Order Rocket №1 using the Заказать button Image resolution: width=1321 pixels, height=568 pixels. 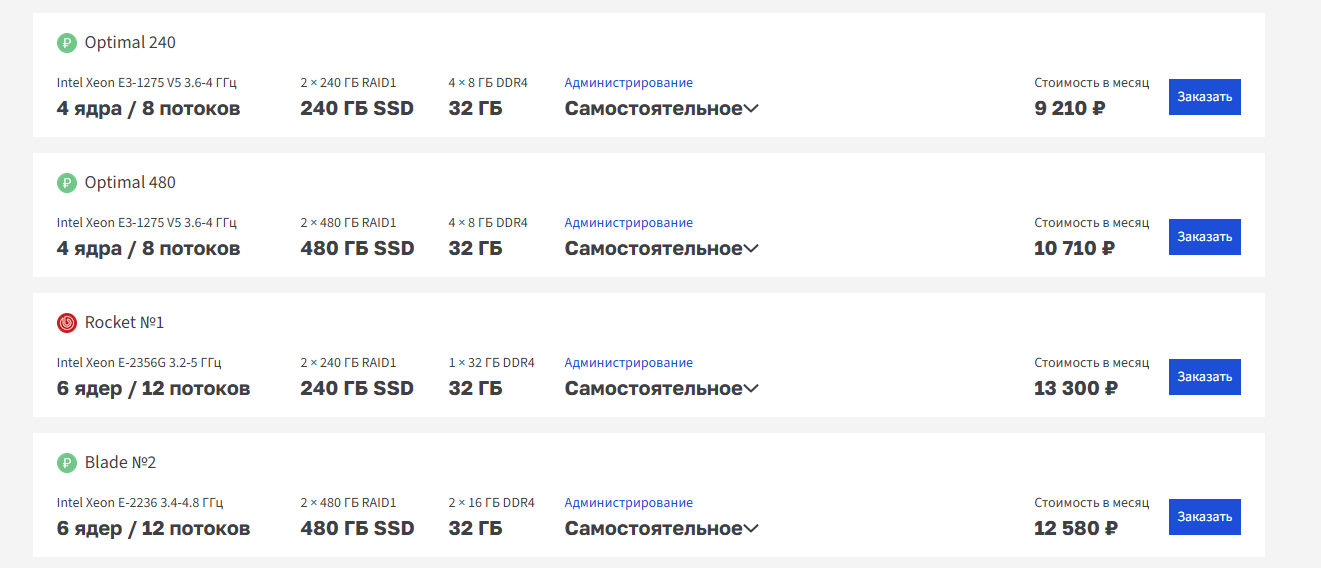[1205, 377]
